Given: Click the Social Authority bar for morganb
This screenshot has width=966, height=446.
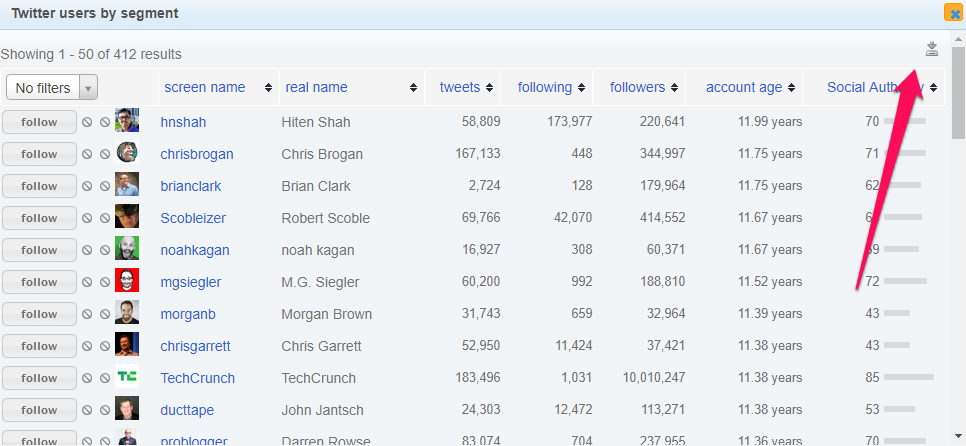Looking at the screenshot, I should click(897, 313).
